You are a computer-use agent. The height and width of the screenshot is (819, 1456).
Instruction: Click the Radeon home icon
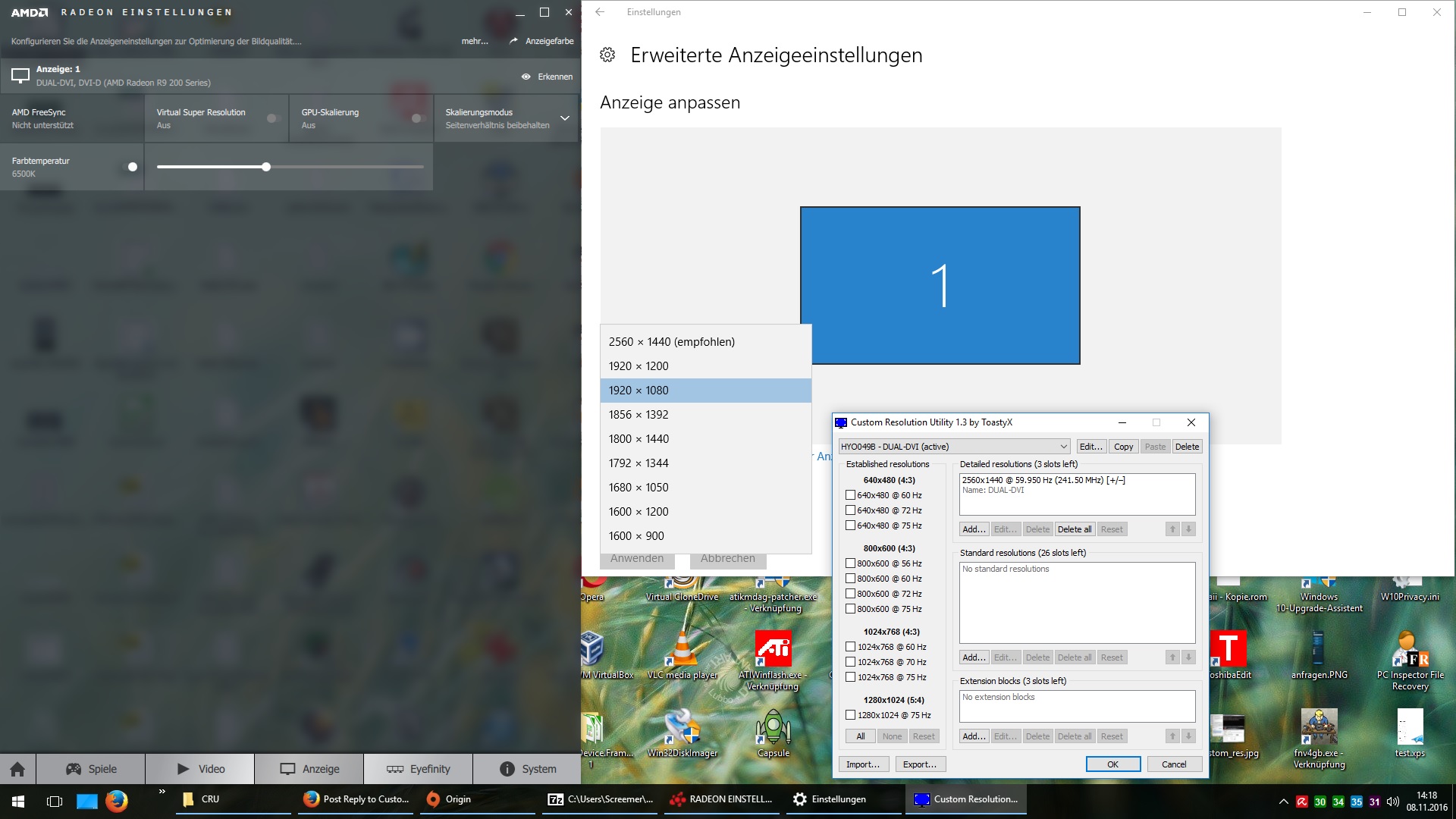pyautogui.click(x=17, y=769)
